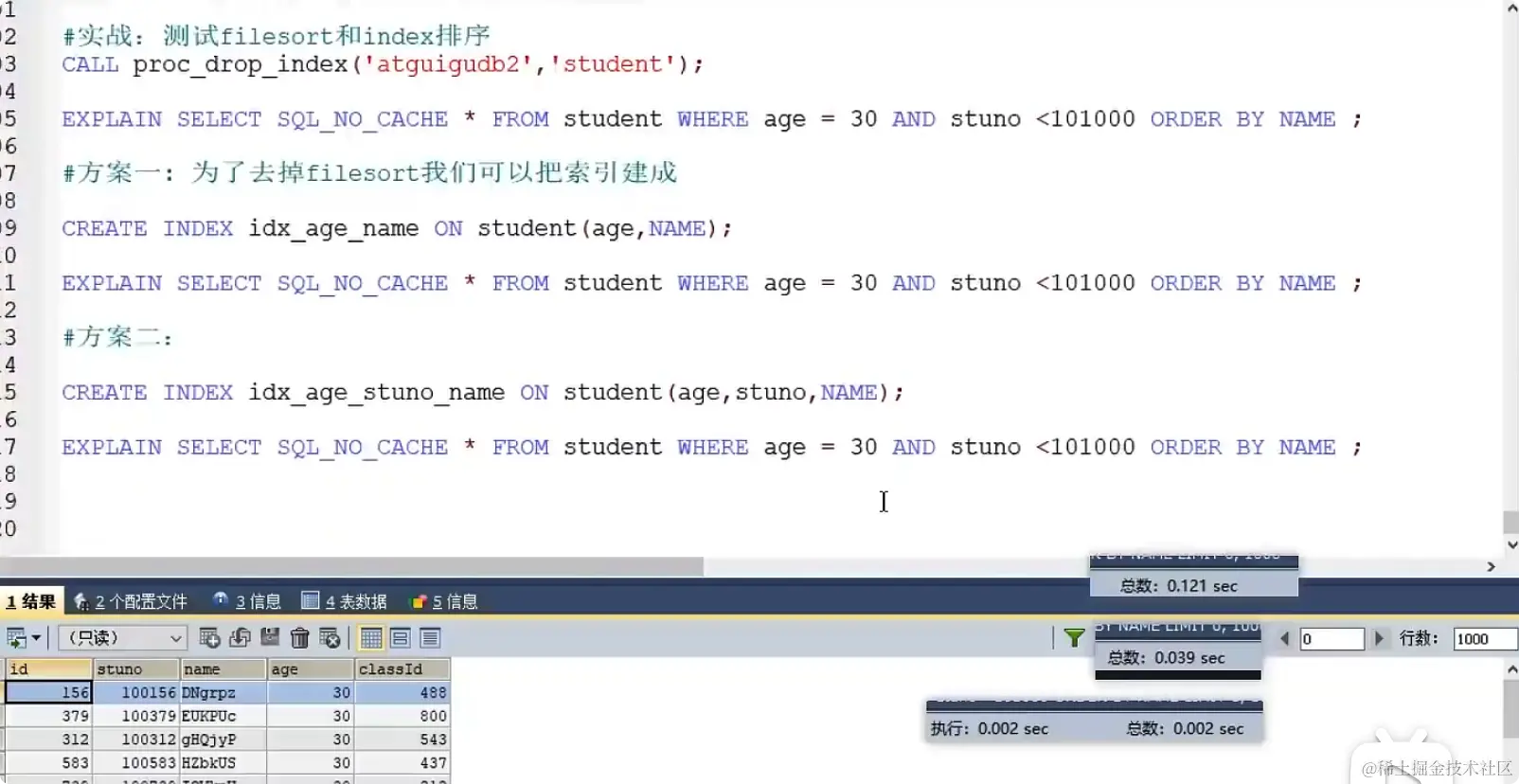Sort by the id column header
Image resolution: width=1519 pixels, height=784 pixels.
[48, 668]
